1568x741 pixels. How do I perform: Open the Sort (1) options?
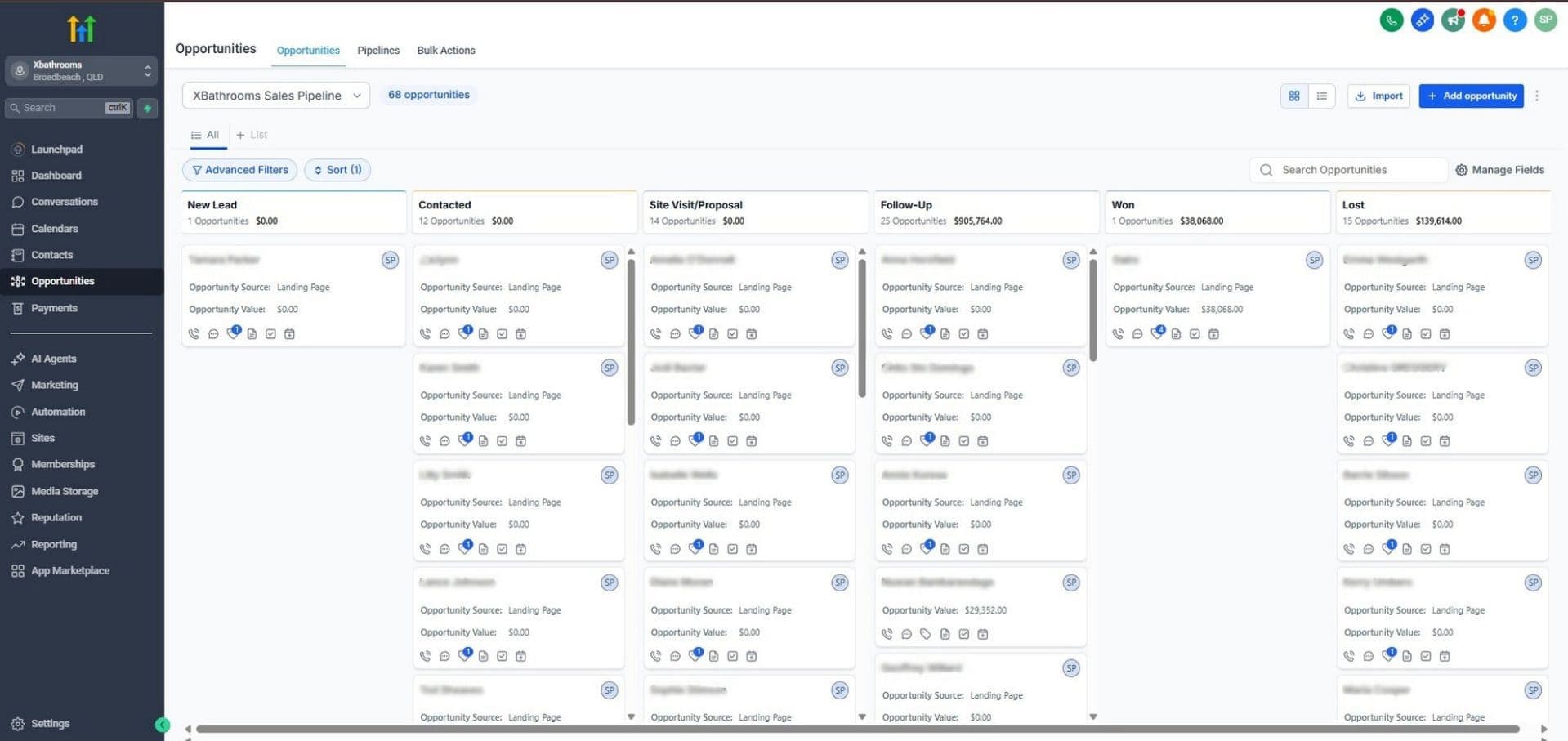(337, 170)
